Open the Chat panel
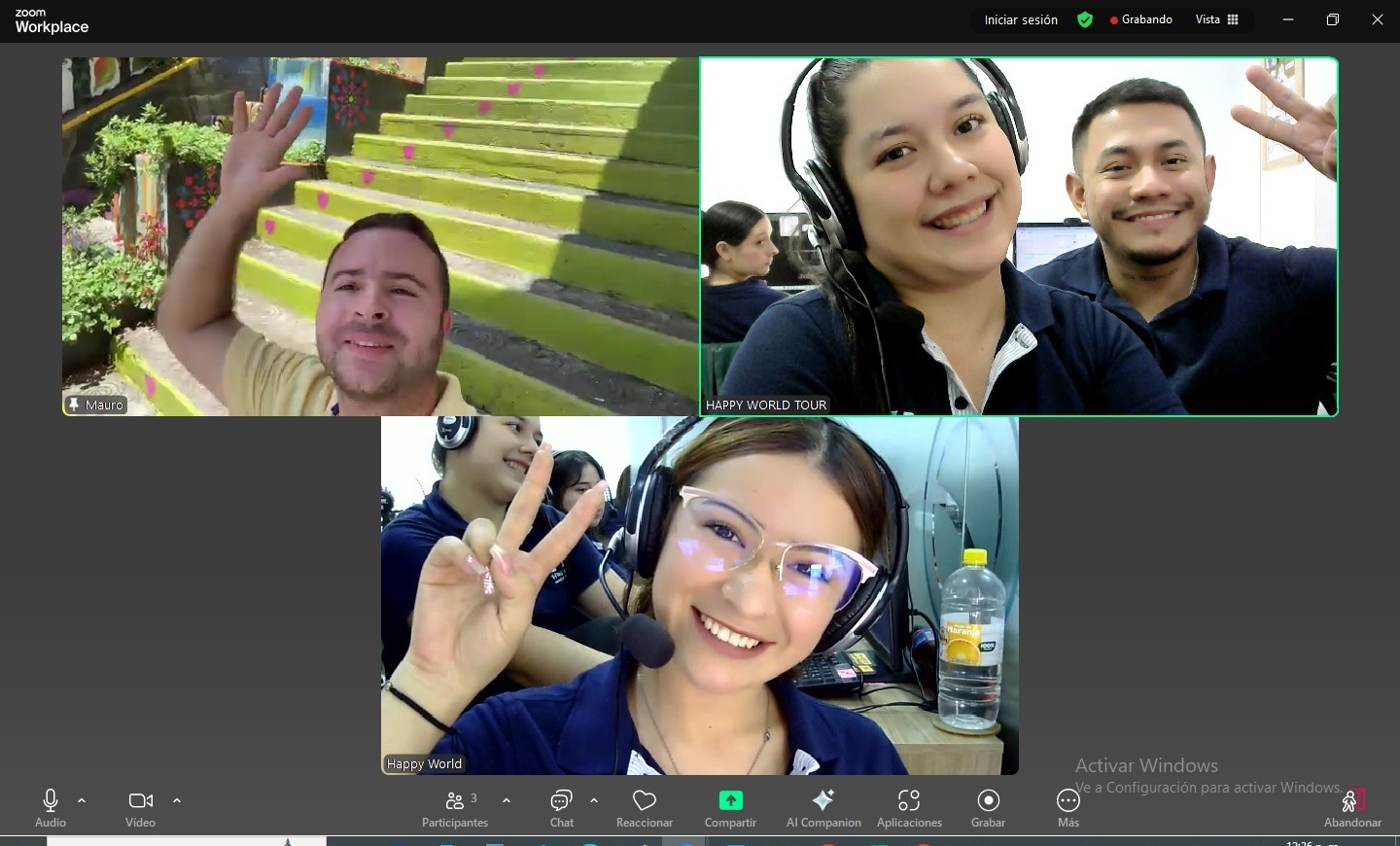The height and width of the screenshot is (846, 1400). [x=561, y=801]
